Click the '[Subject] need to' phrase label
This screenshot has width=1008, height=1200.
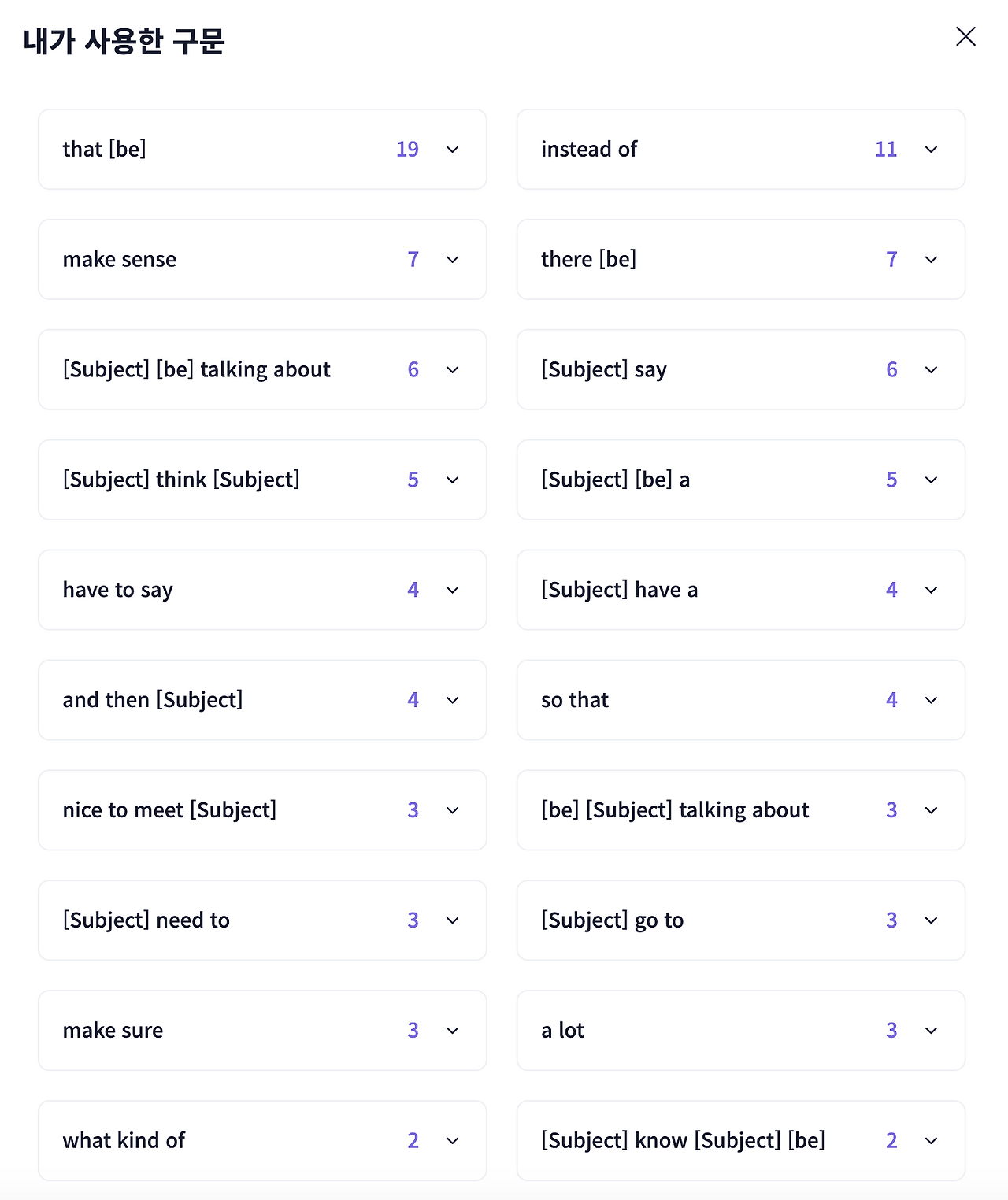[146, 920]
